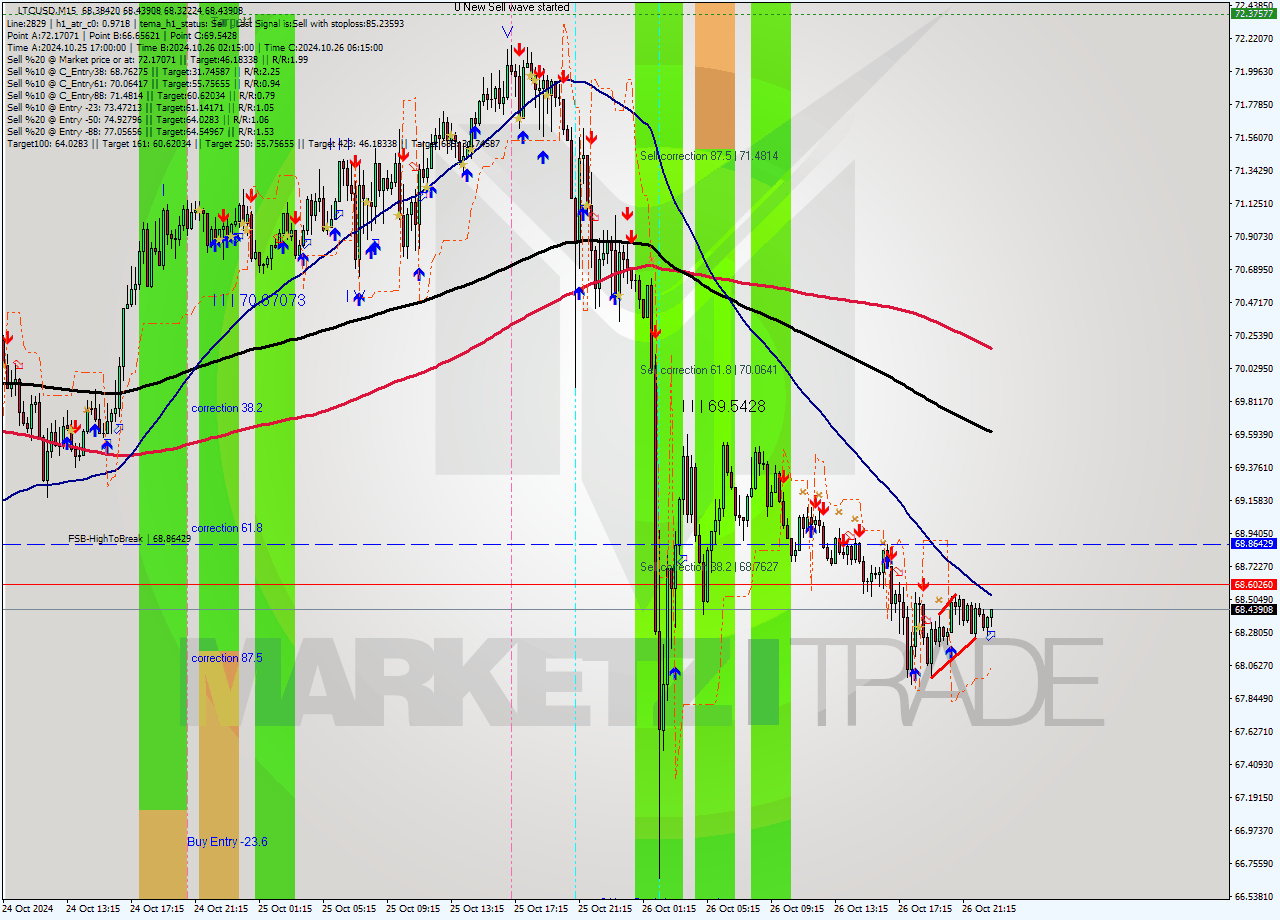Click the 'FSB-HighToBreak | 68.86429' label
This screenshot has width=1280, height=920.
[x=129, y=539]
